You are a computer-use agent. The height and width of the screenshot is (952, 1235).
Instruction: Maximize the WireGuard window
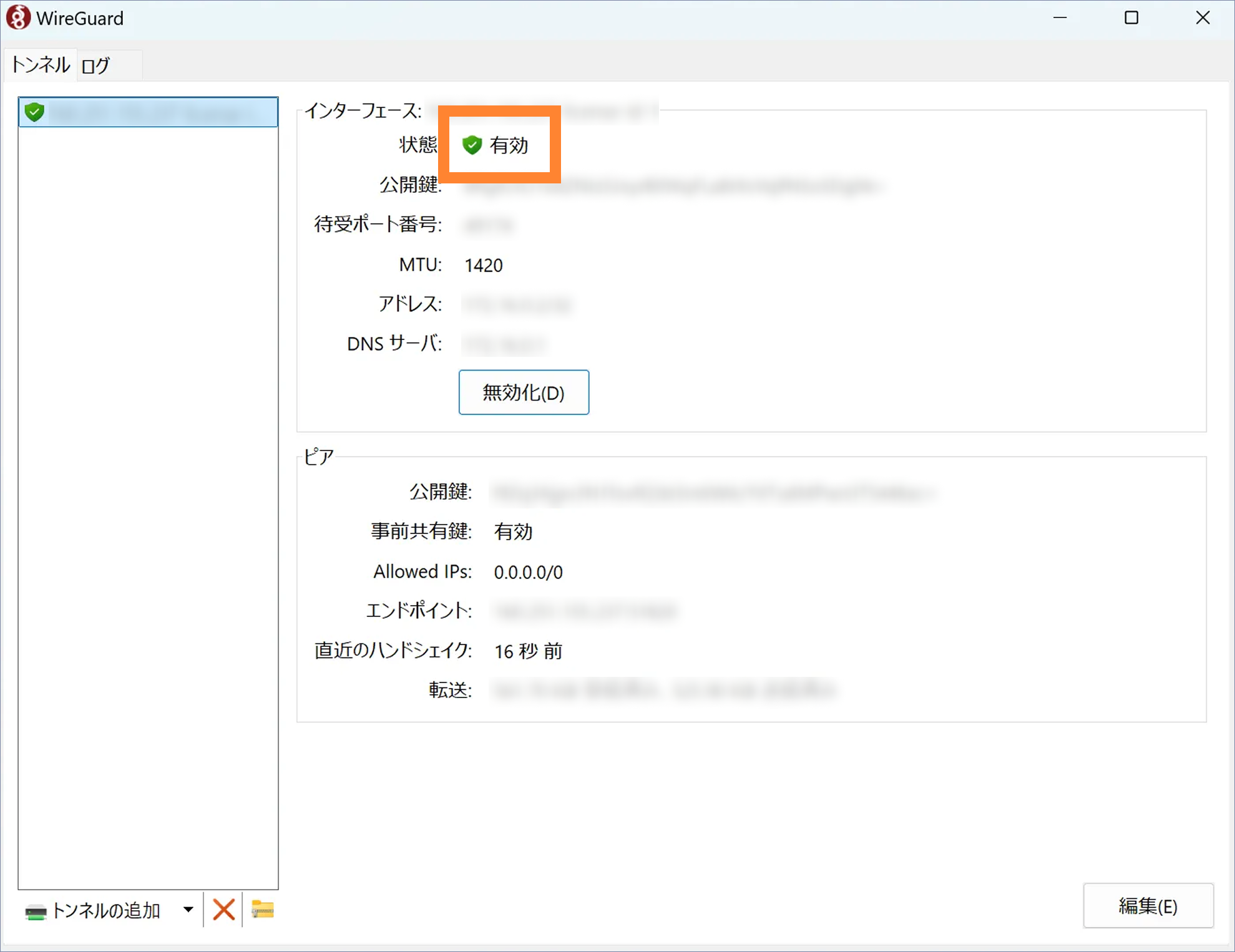(1131, 17)
